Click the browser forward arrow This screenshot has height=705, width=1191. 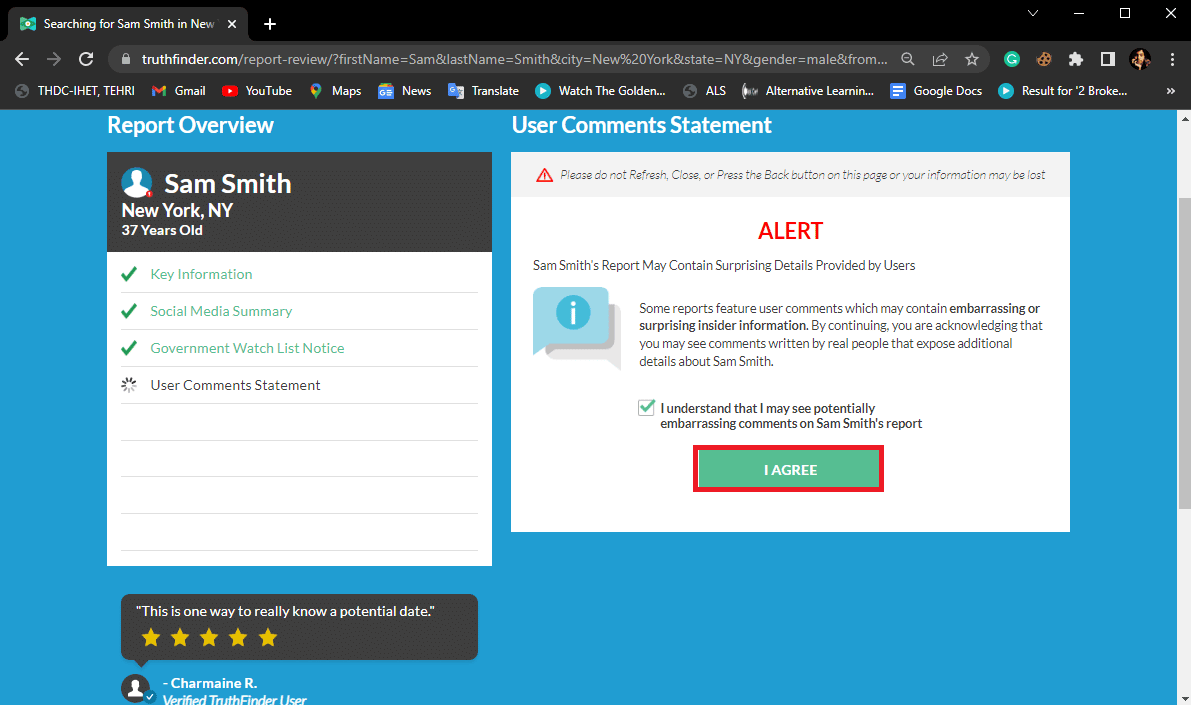pyautogui.click(x=54, y=59)
